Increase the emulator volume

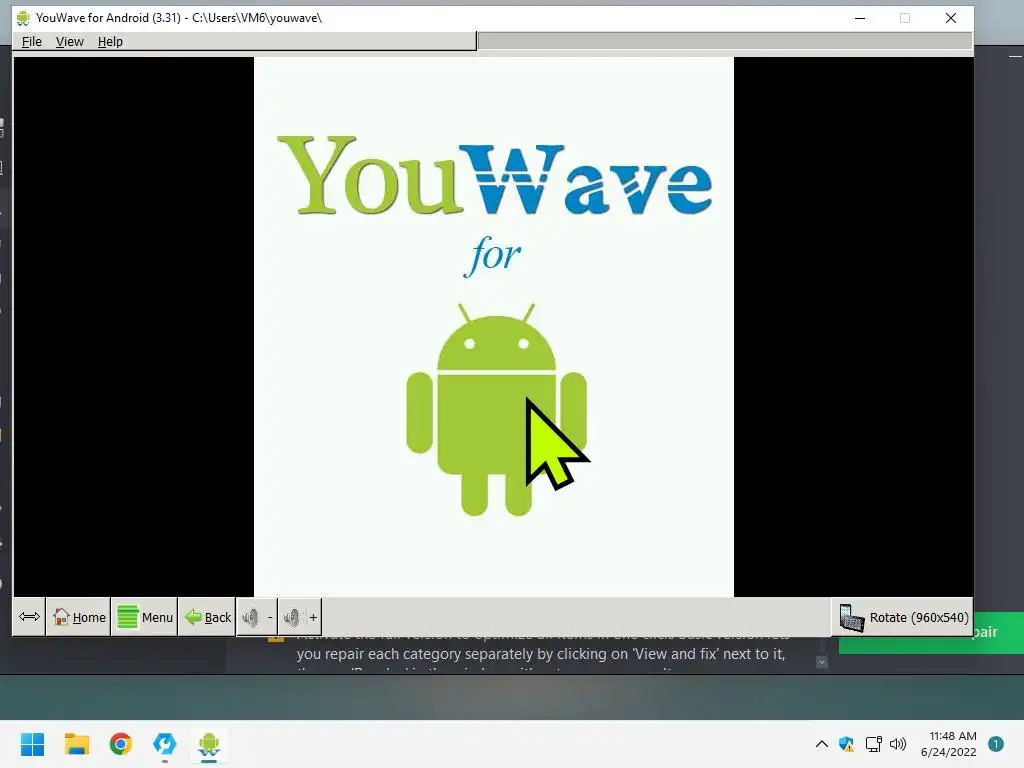tap(300, 616)
